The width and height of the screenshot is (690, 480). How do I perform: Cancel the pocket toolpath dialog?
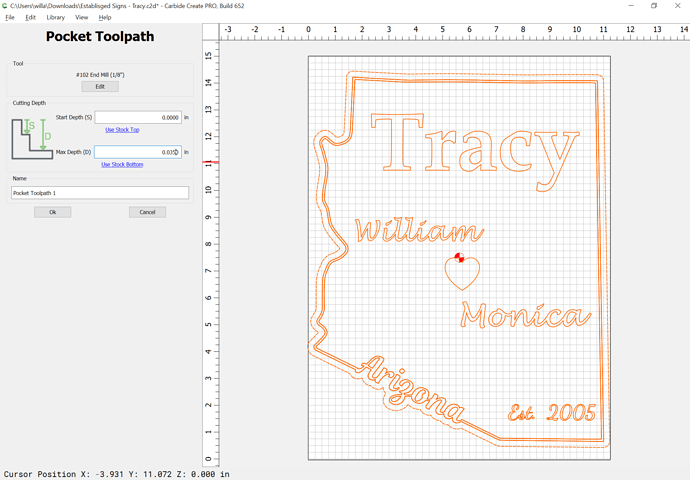(147, 213)
